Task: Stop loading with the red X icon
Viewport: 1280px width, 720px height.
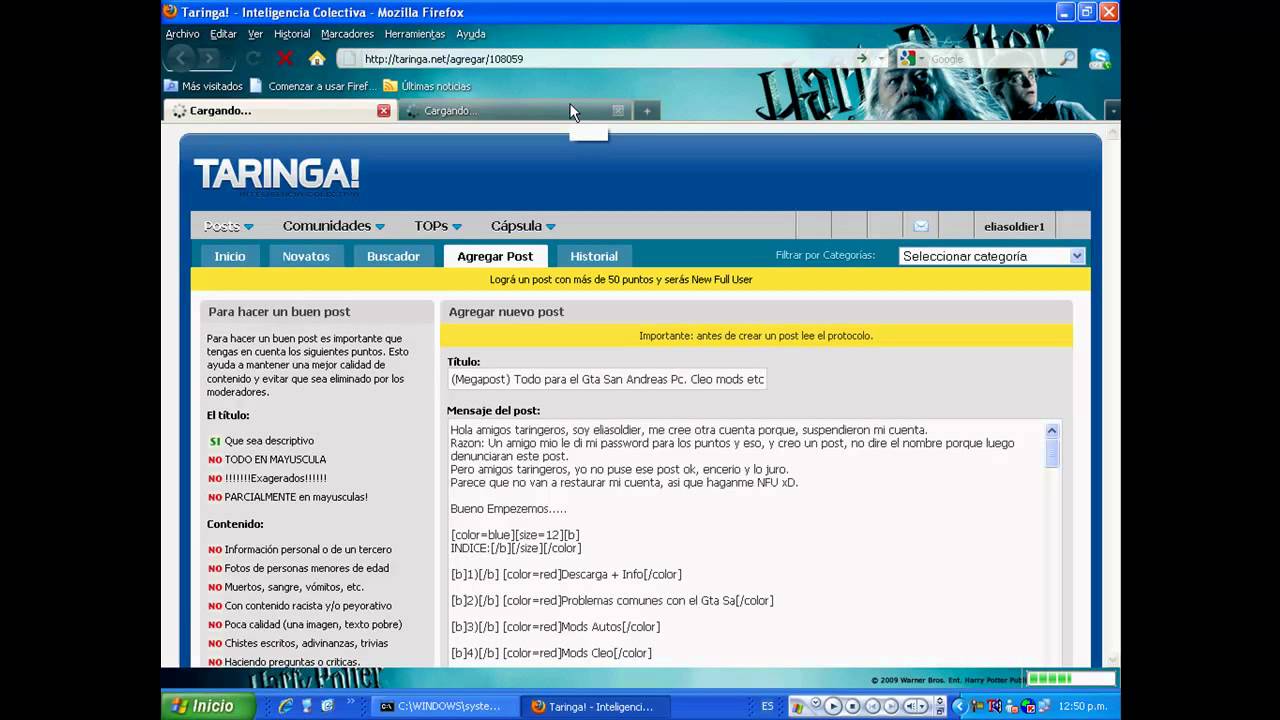Action: [x=285, y=59]
